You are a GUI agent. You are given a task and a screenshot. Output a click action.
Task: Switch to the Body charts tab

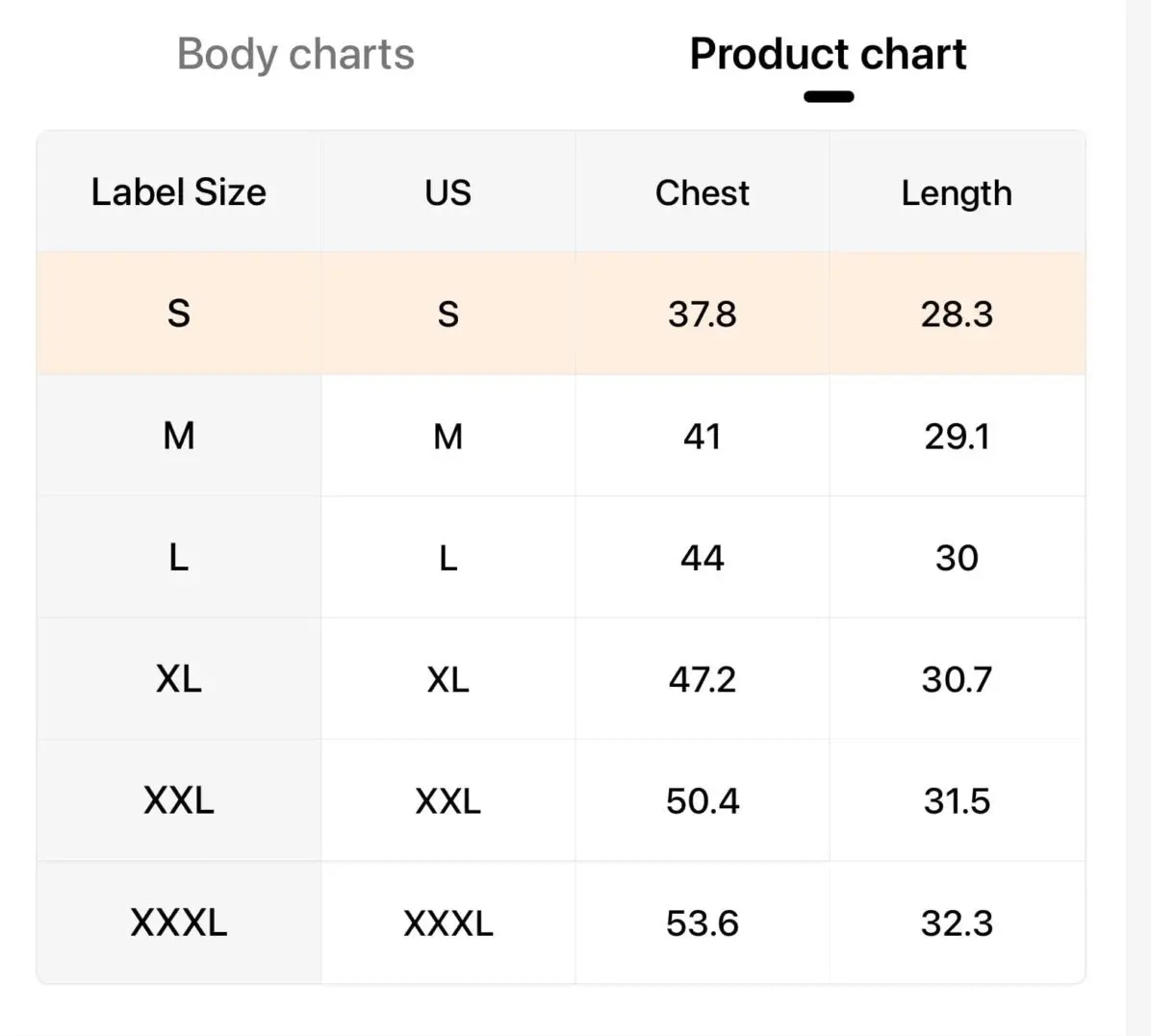point(295,54)
